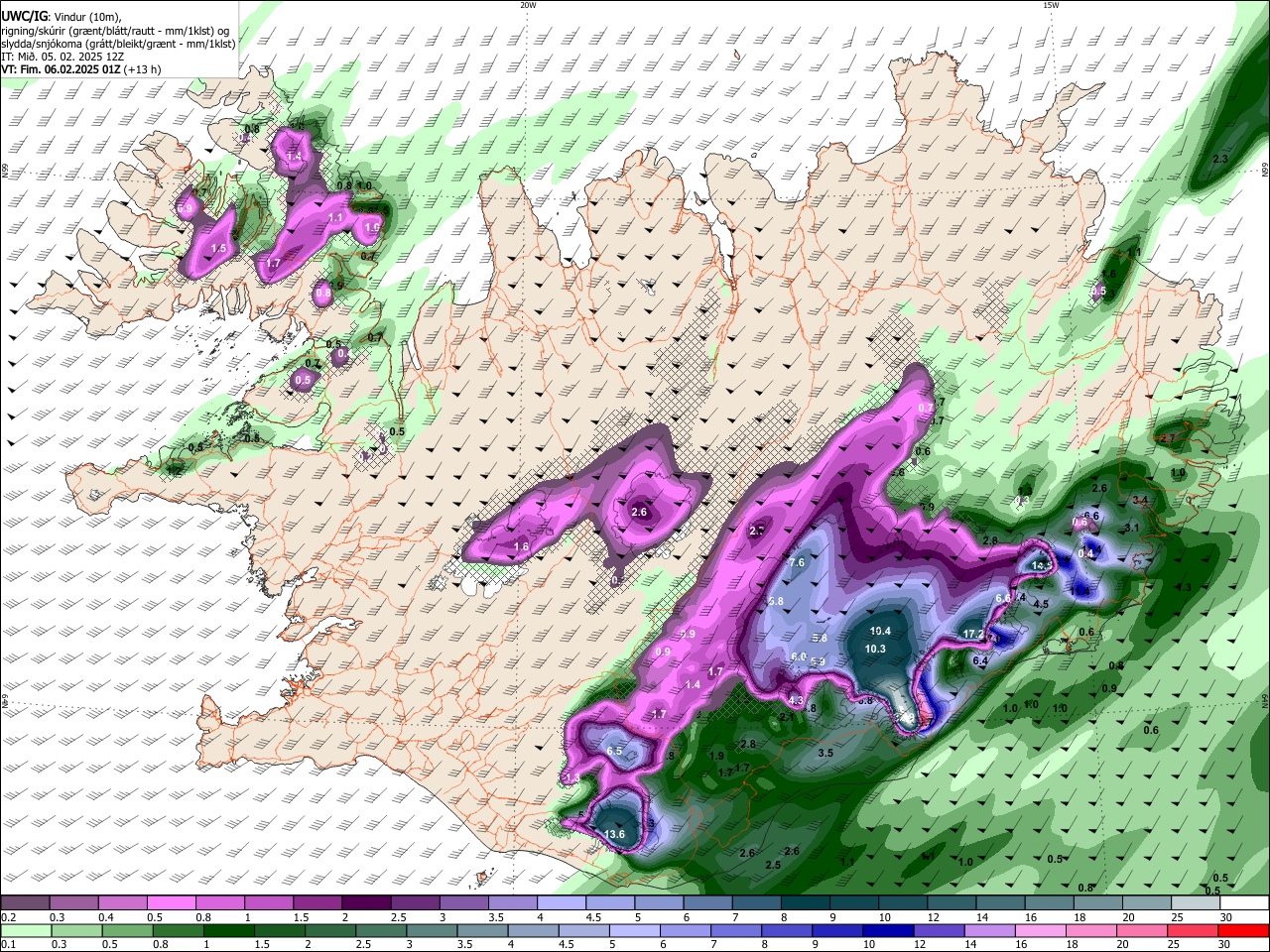Pick lower legend swatch between 0.1 and 0.3
The image size is (1270, 952).
(x=25, y=929)
